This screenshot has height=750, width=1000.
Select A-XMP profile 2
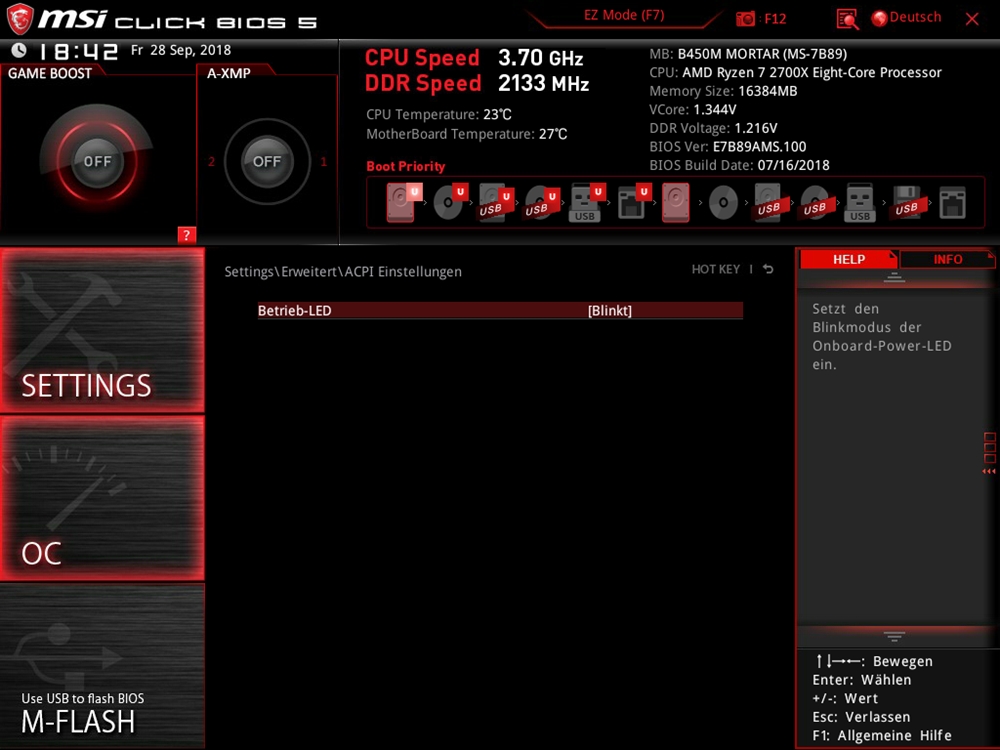(x=212, y=162)
